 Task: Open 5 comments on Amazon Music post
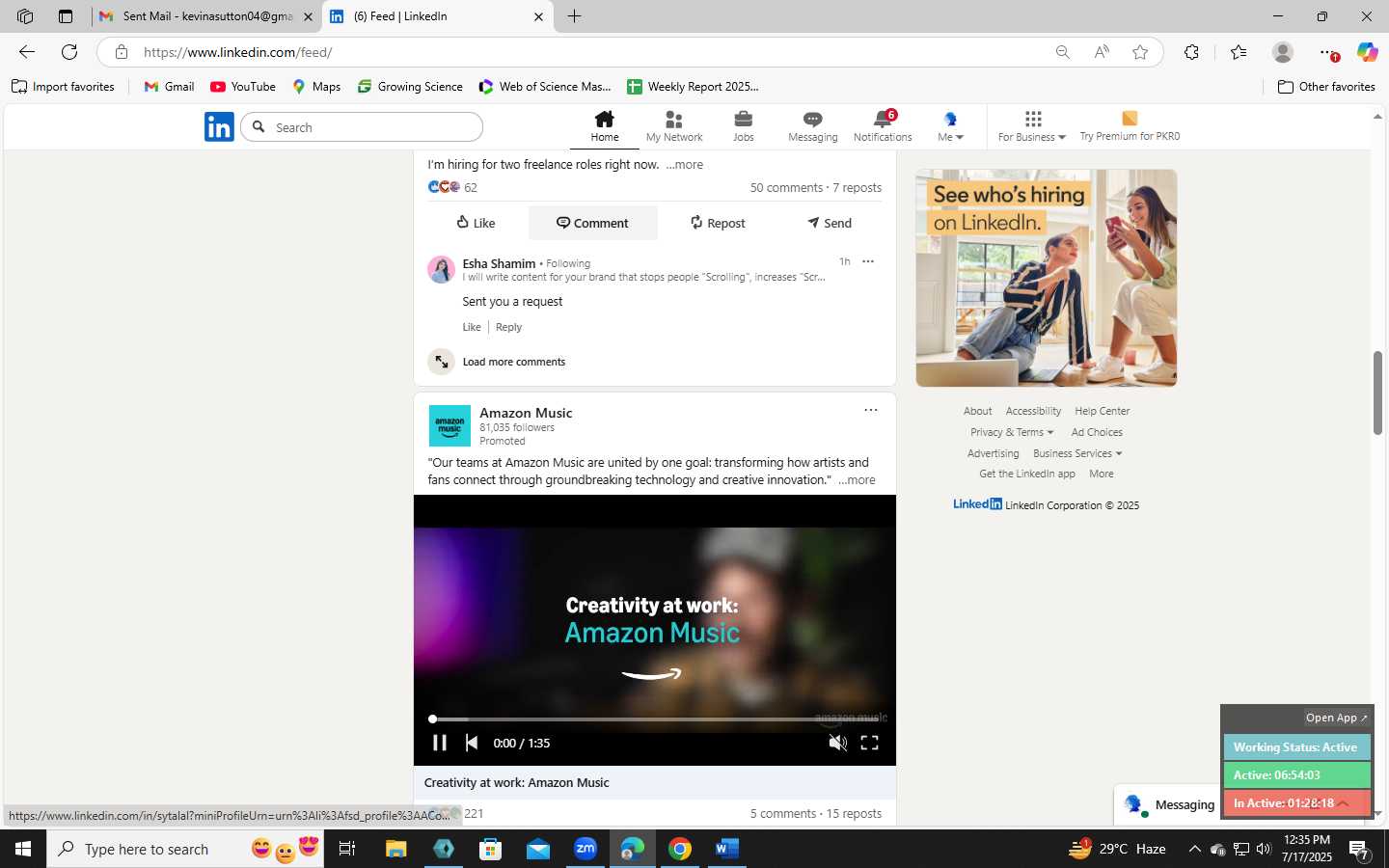(783, 814)
